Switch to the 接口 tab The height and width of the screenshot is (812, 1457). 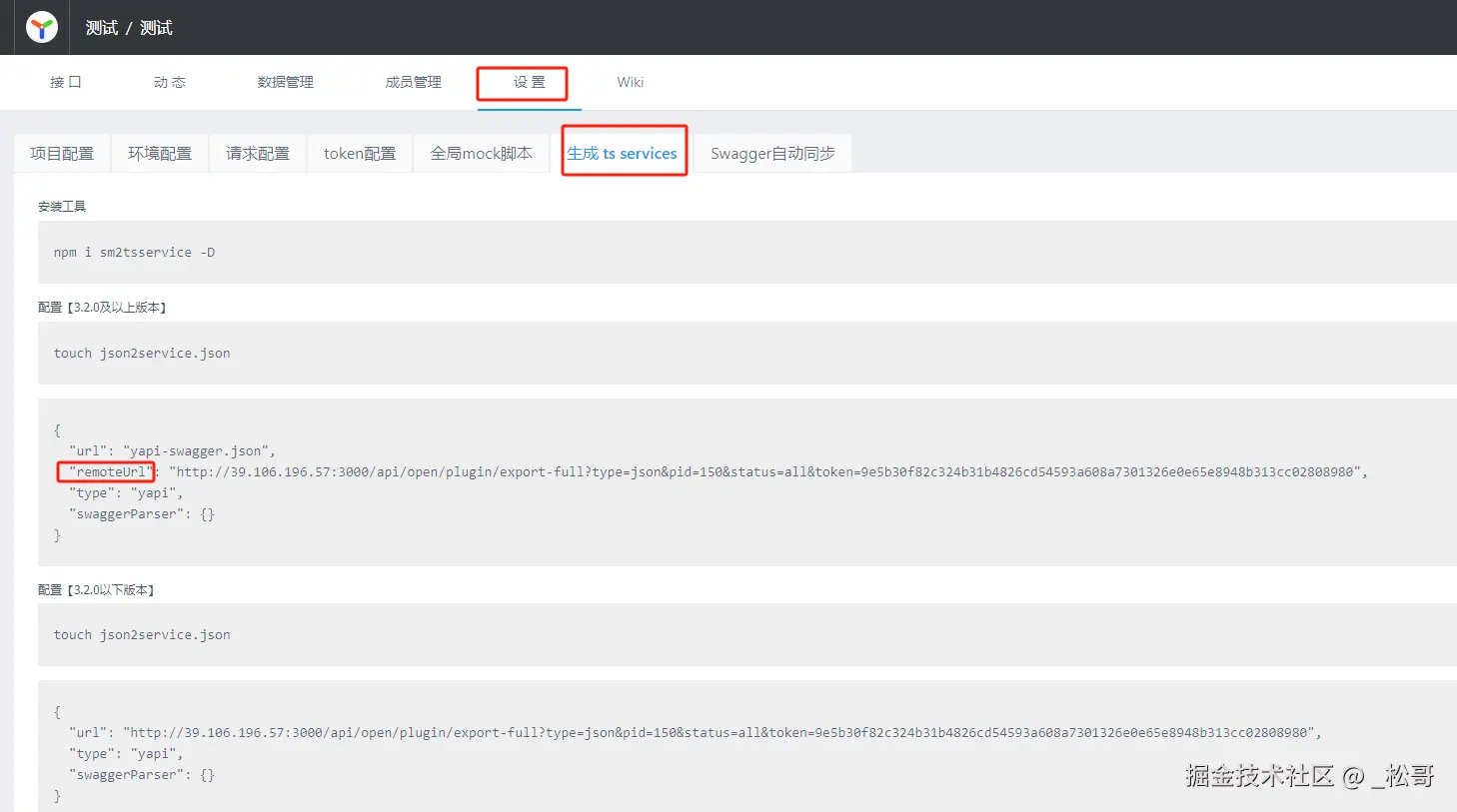pyautogui.click(x=66, y=82)
